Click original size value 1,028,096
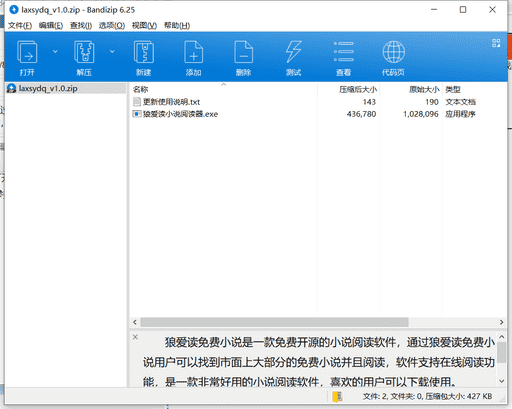Viewport: 512px width, 409px height. [421, 114]
